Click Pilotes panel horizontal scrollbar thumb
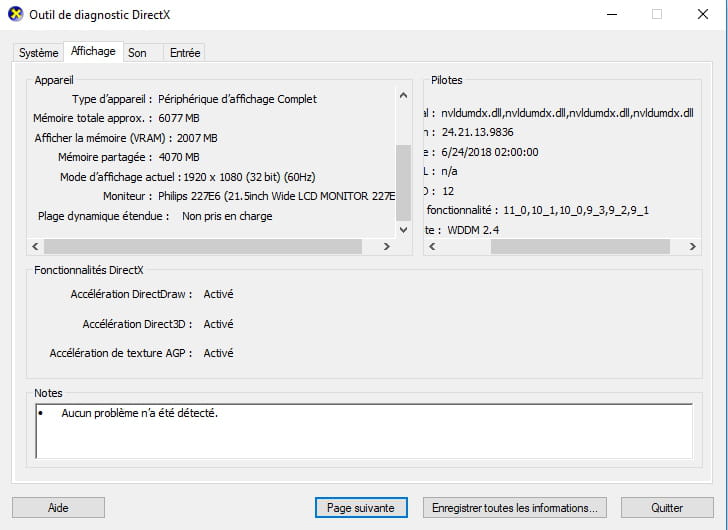Screen dimensions: 728x530 [580, 246]
